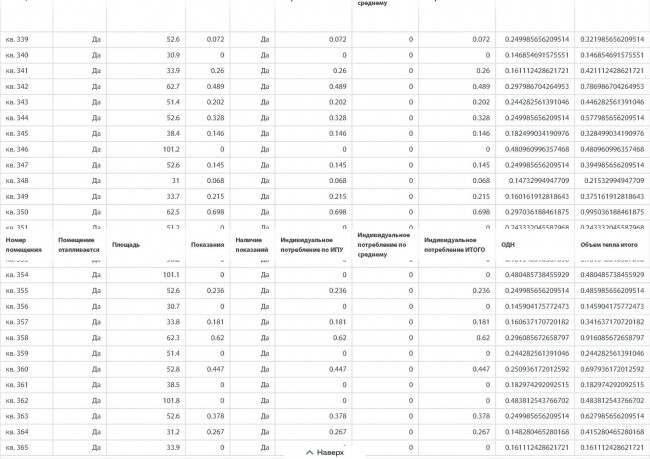This screenshot has width=650, height=459.
Task: Select the row label кв. 365
Action: 17,447
